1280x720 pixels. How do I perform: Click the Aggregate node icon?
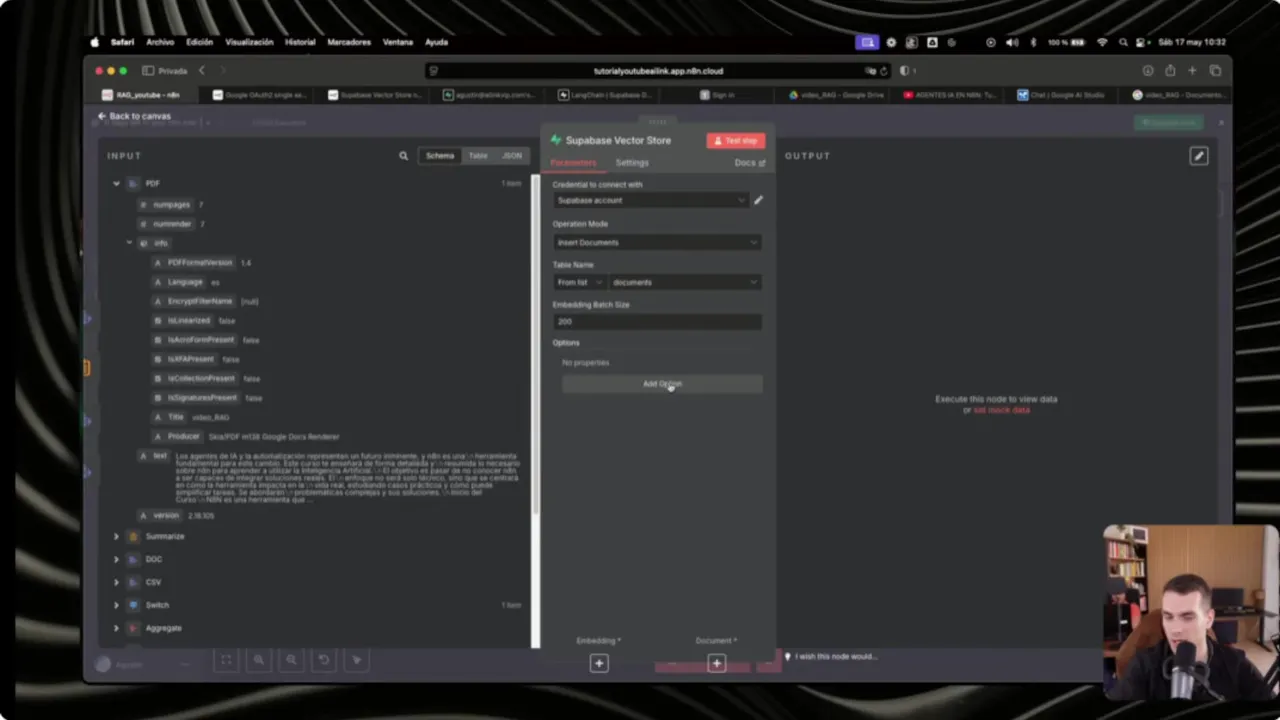click(x=134, y=628)
